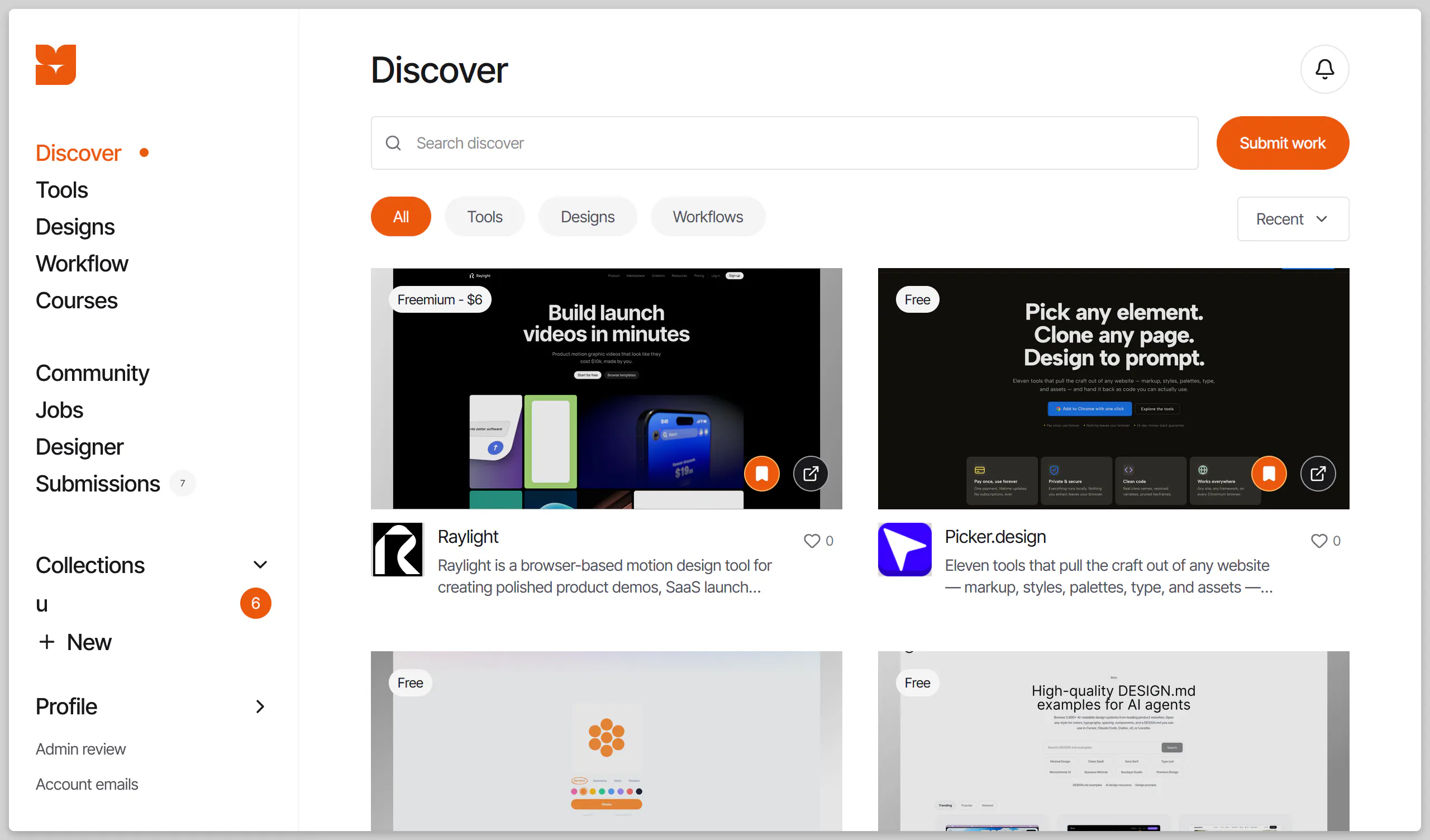Open the Raylight title link
The height and width of the screenshot is (840, 1430).
click(468, 537)
